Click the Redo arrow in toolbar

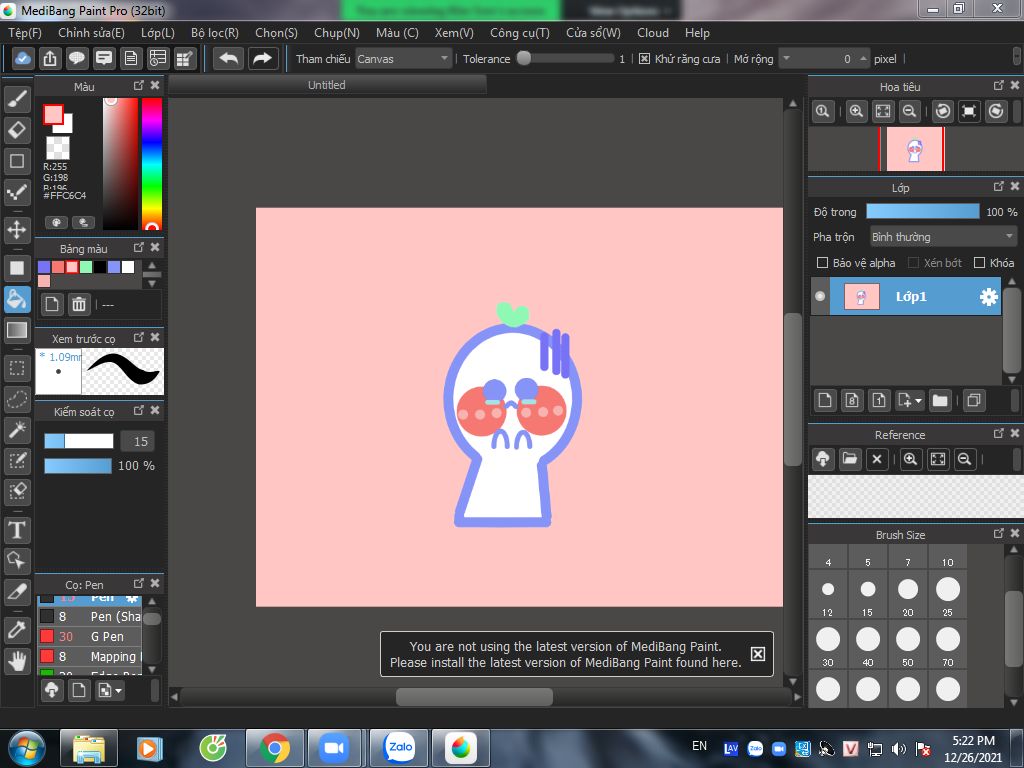(x=263, y=59)
